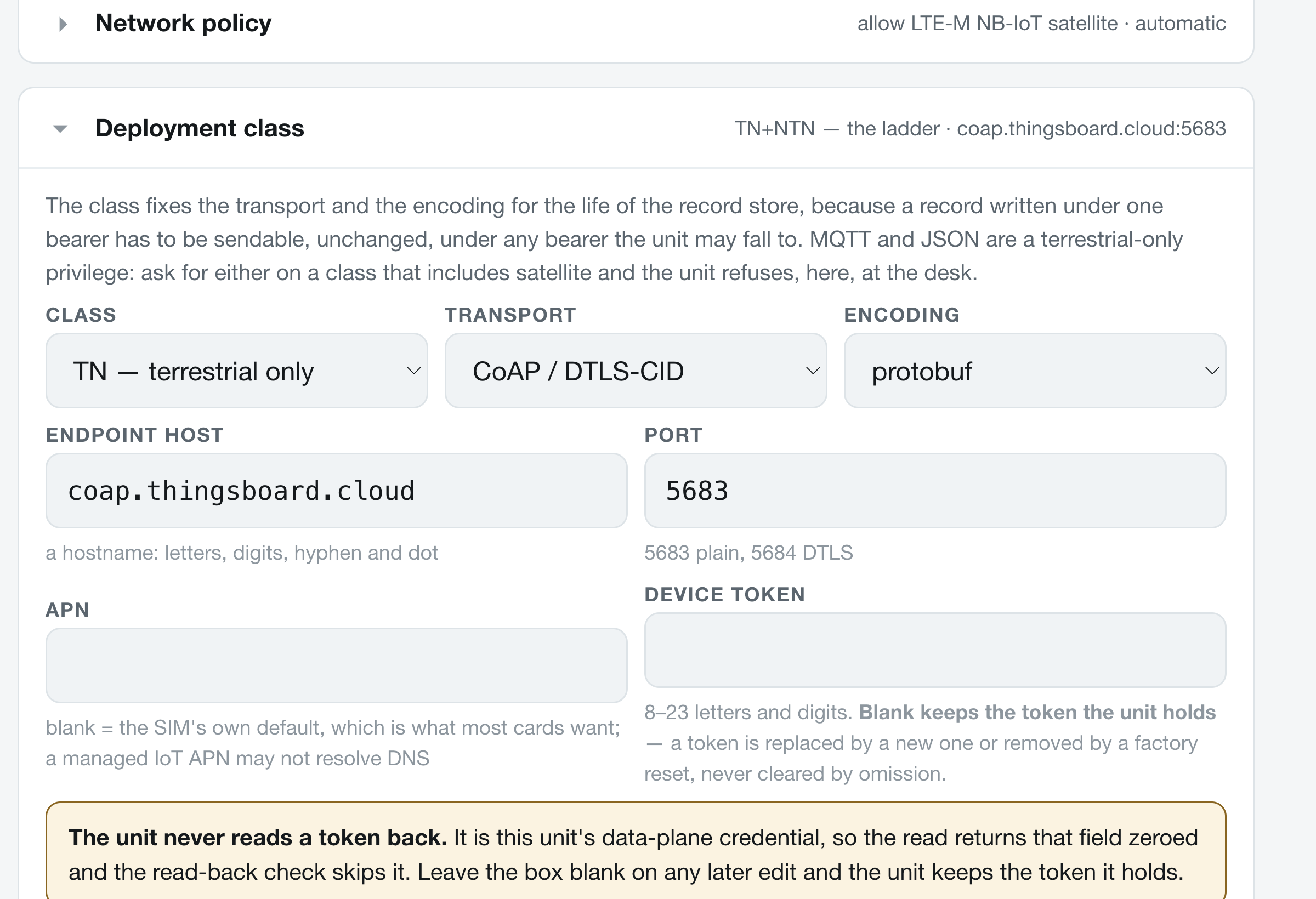Open the Transport dropdown
Viewport: 1316px width, 899px height.
click(x=636, y=371)
